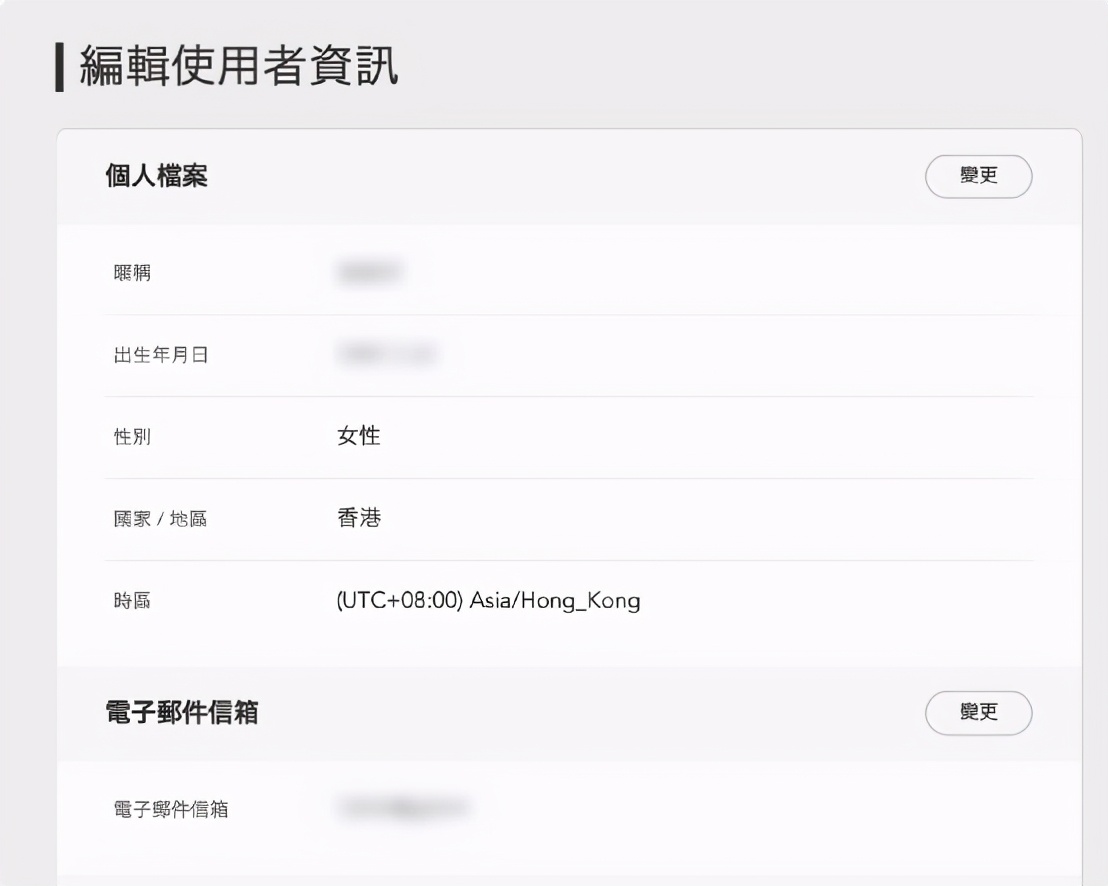The image size is (1108, 886).
Task: Click the blurred email address value
Action: [405, 806]
